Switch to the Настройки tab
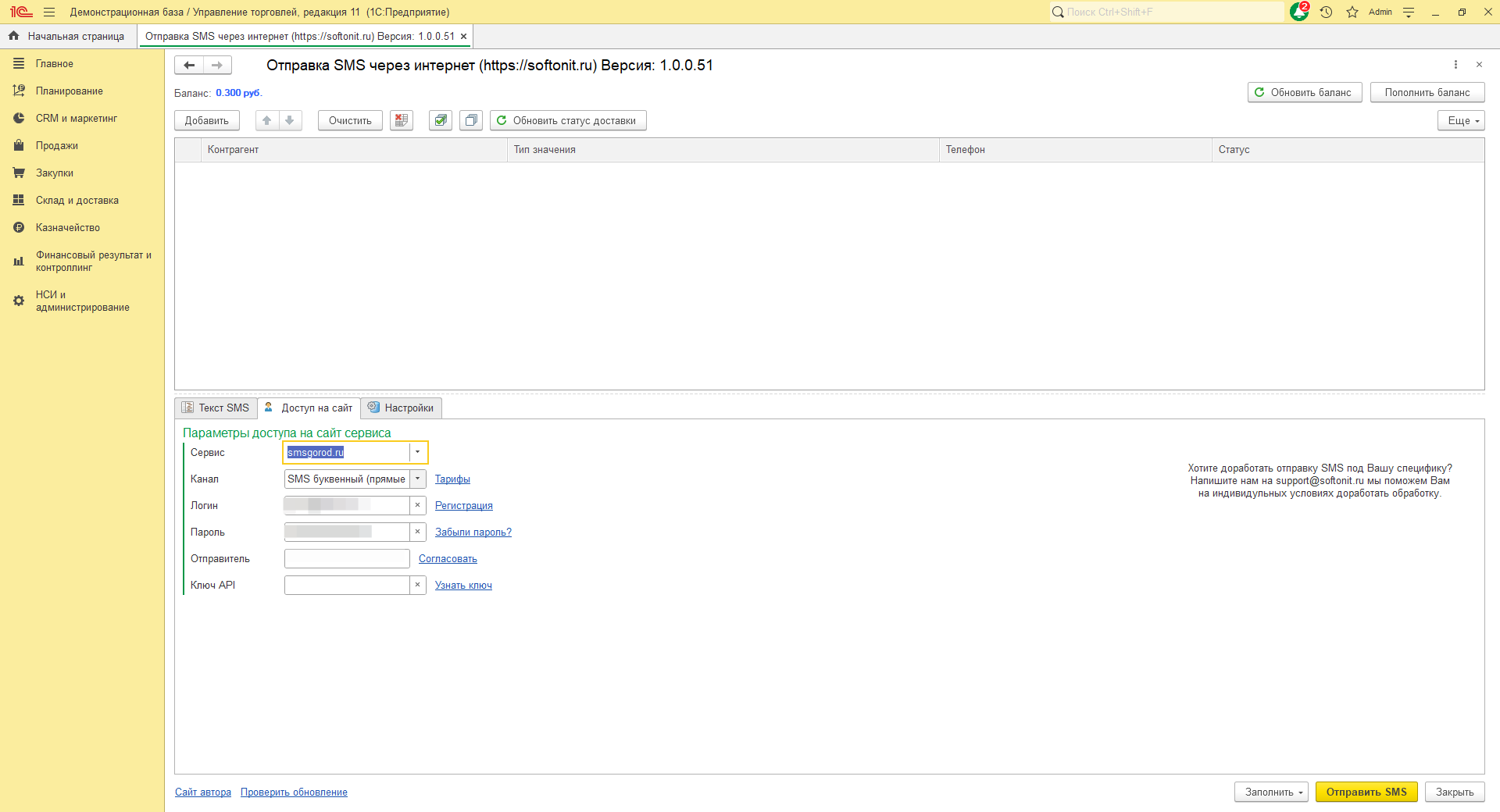Viewport: 1500px width, 812px height. [x=402, y=408]
